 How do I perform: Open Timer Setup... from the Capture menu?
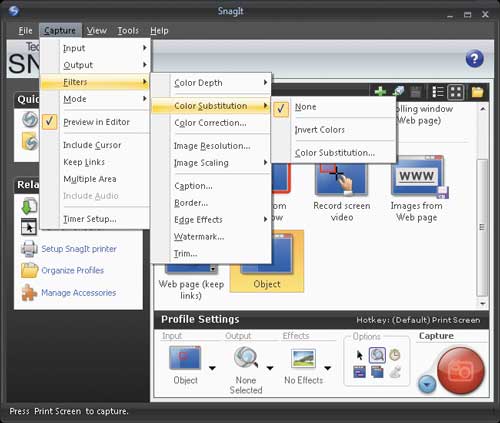click(95, 219)
